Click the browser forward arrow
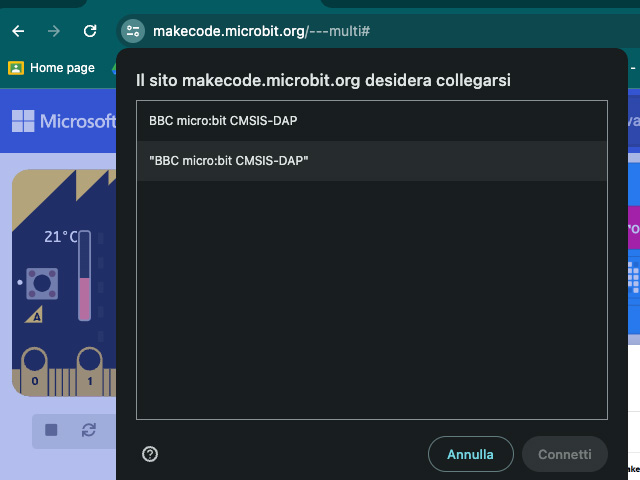640x480 pixels. 54,31
